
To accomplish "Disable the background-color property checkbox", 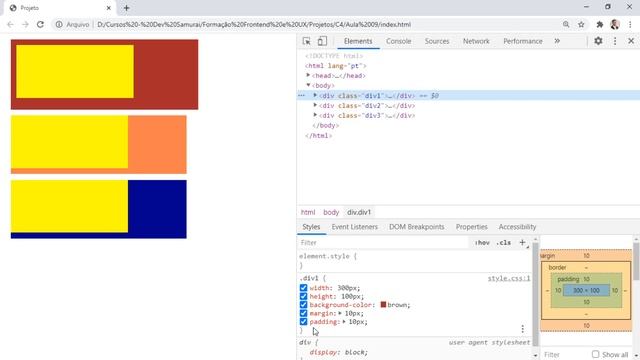I will click(303, 305).
